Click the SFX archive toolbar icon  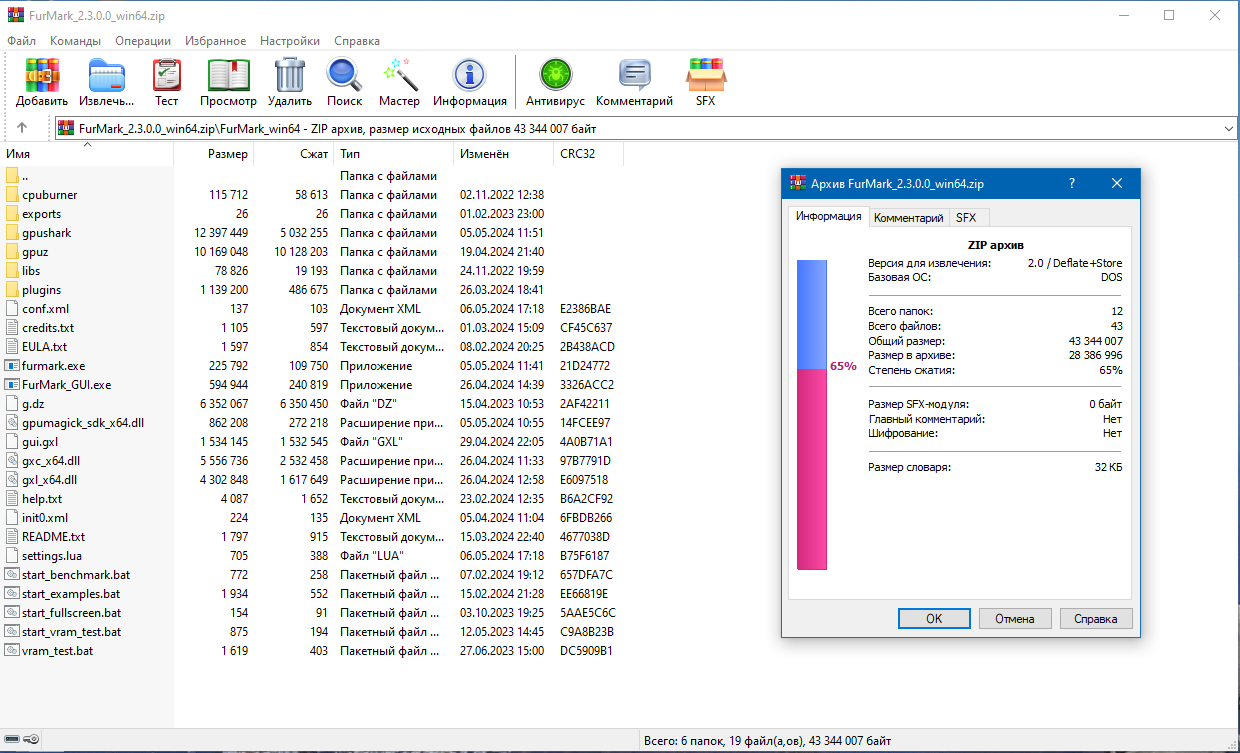click(x=706, y=75)
